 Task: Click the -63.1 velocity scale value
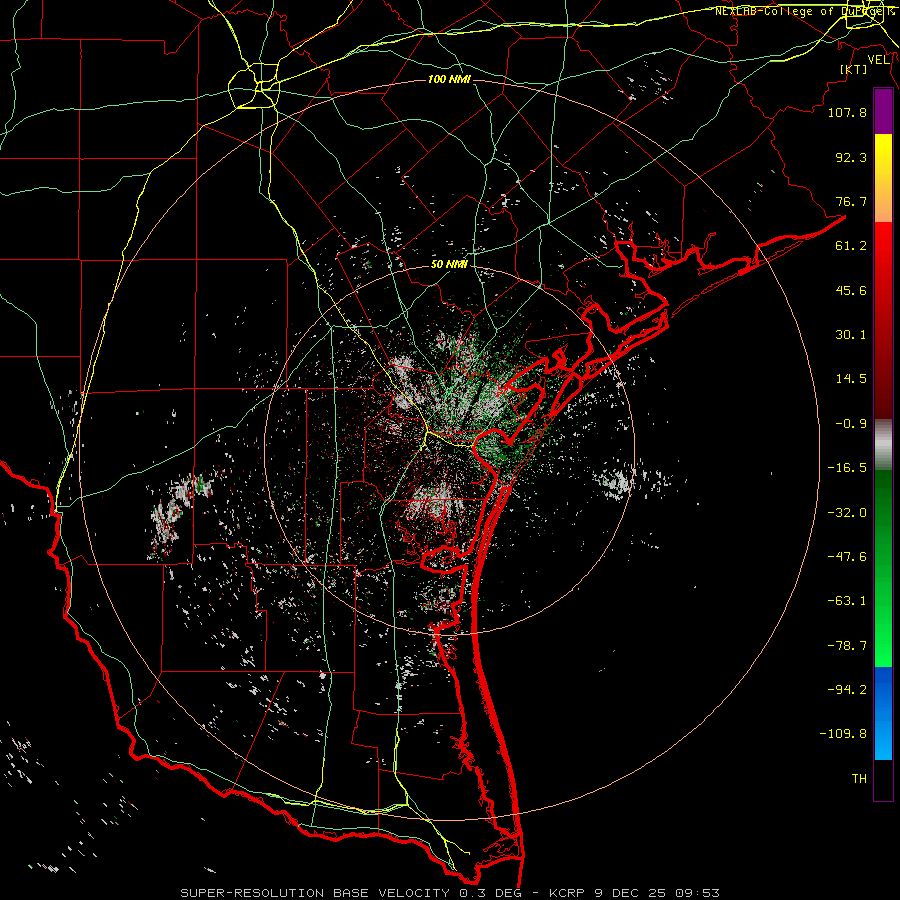(x=847, y=601)
